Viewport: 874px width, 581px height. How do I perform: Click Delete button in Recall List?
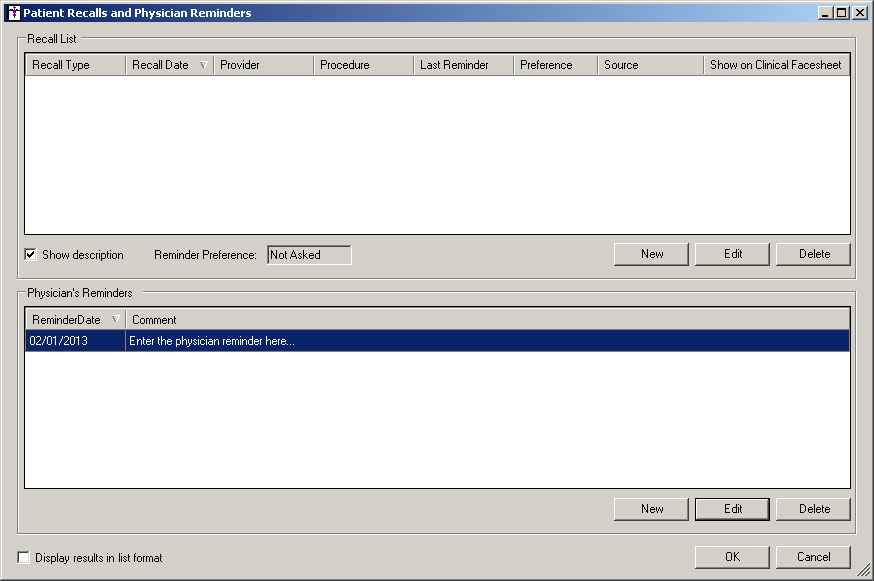814,254
